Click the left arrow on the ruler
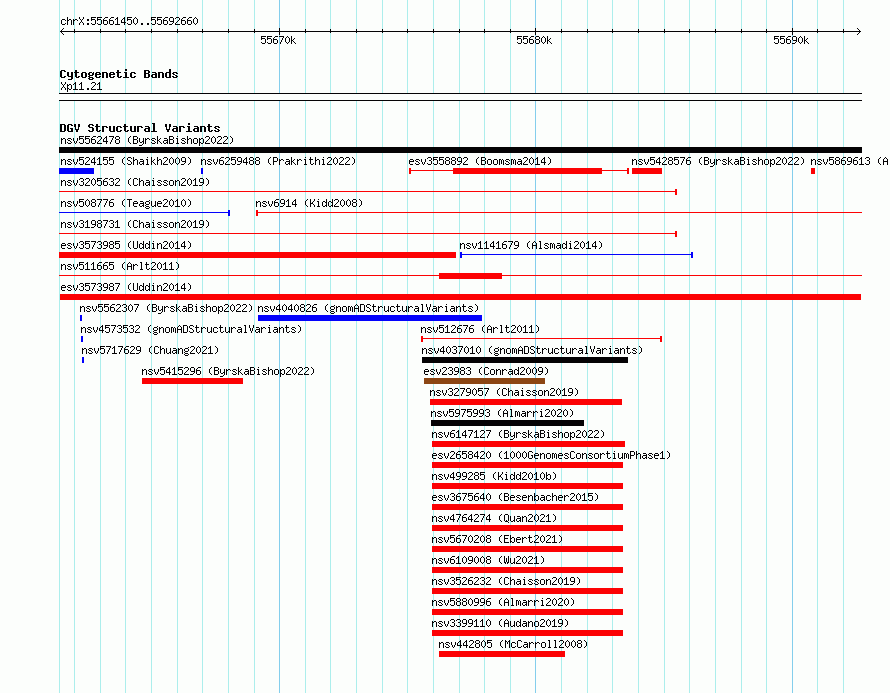Viewport: 890px width, 693px height. pos(62,32)
